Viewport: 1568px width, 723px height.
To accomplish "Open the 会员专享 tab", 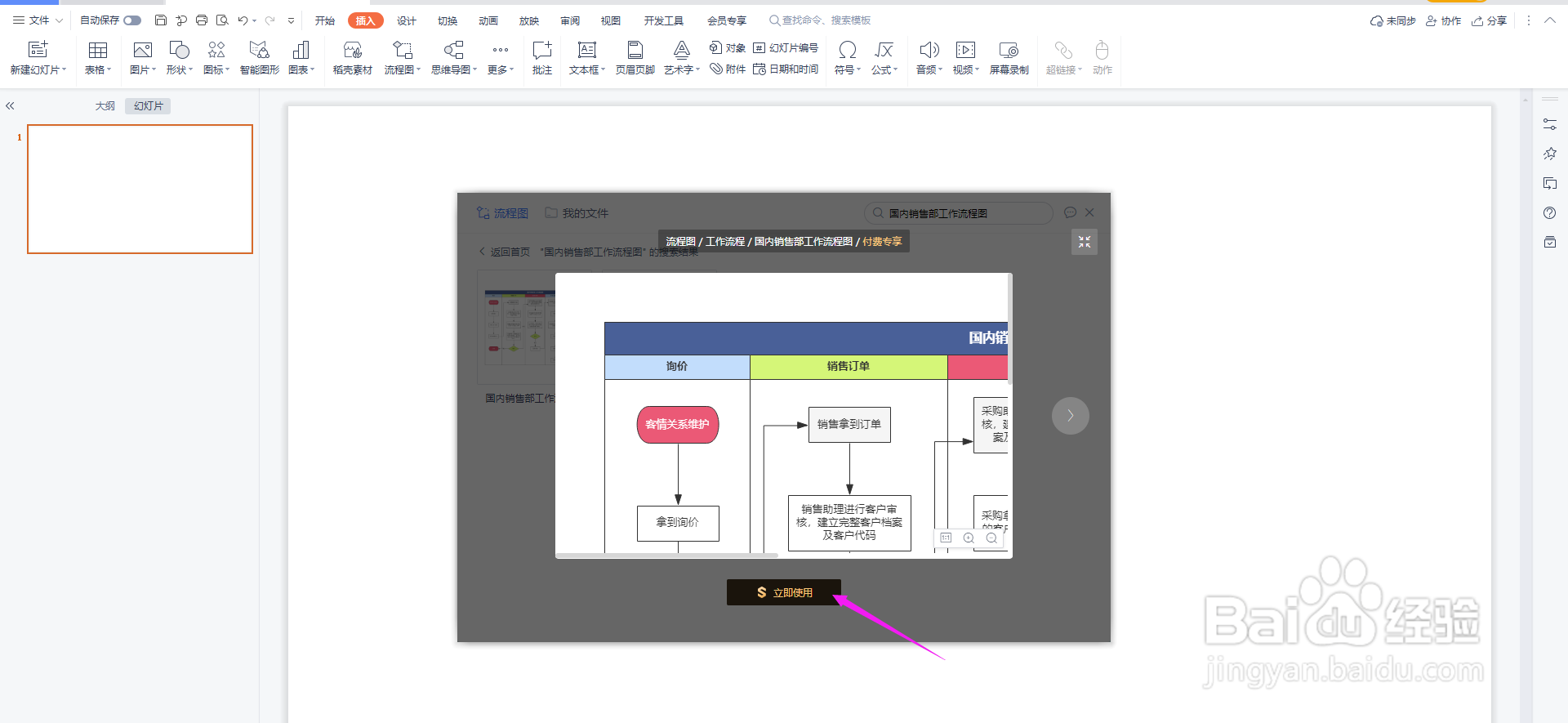I will [727, 20].
